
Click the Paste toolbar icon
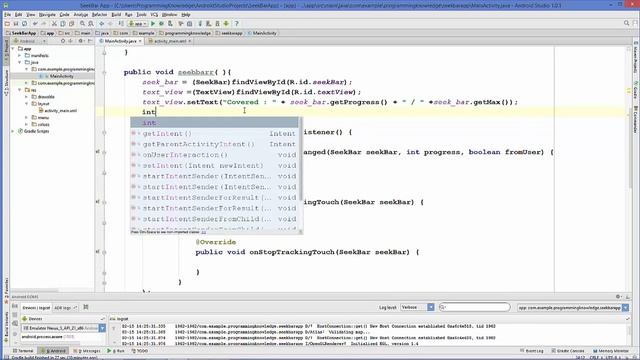point(71,24)
